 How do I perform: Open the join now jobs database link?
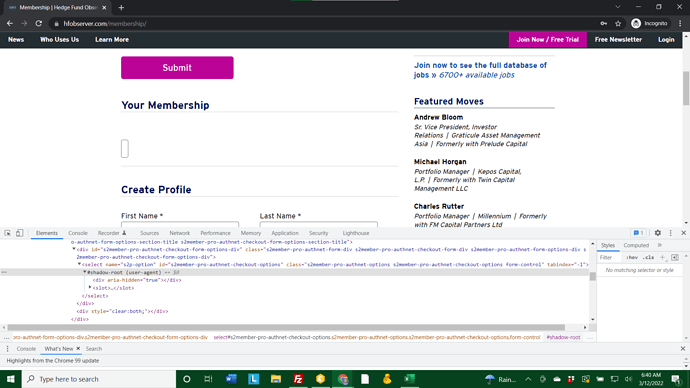pos(480,70)
